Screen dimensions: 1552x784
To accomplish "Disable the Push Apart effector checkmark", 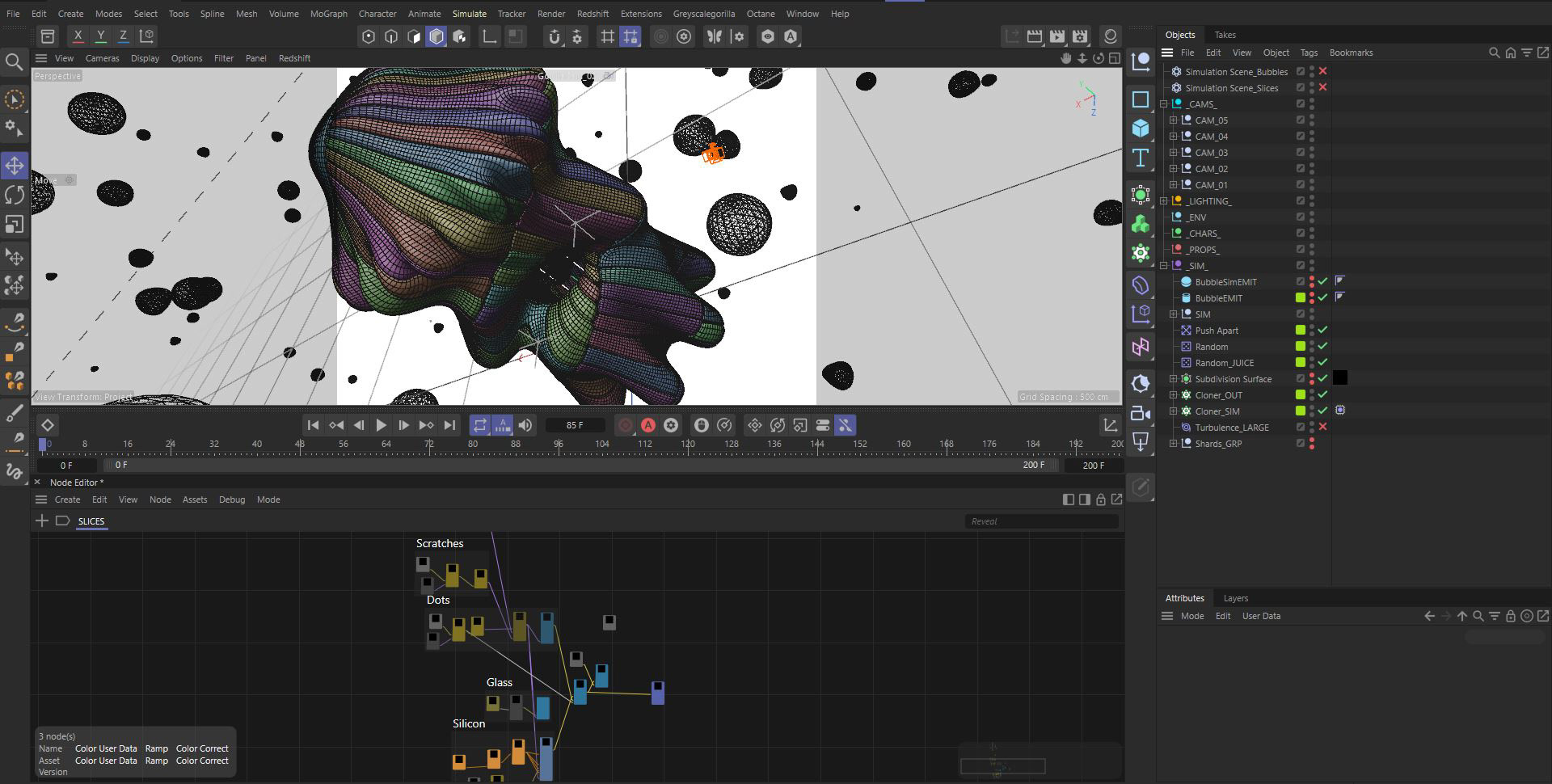I will click(1322, 330).
